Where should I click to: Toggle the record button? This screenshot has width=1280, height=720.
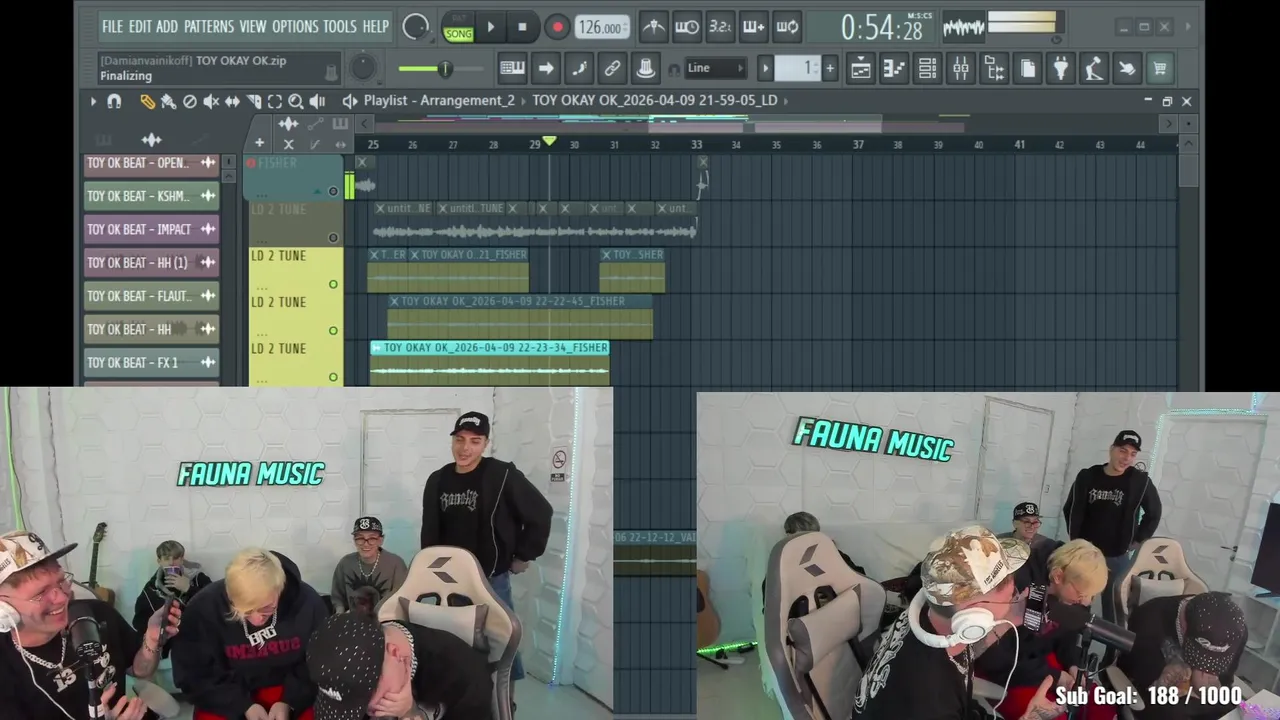pyautogui.click(x=557, y=27)
